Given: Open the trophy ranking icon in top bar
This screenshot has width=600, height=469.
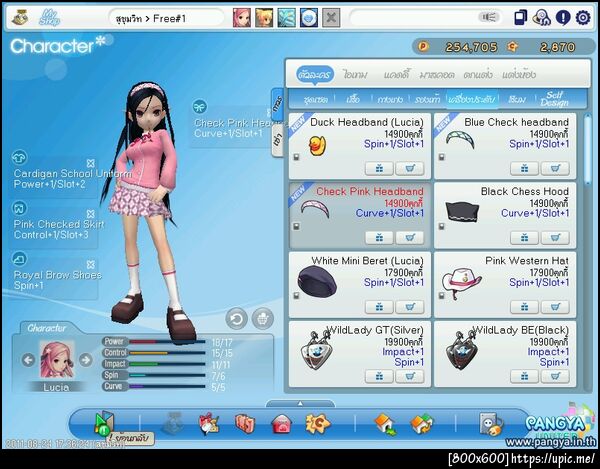Looking at the screenshot, I should tap(20, 18).
